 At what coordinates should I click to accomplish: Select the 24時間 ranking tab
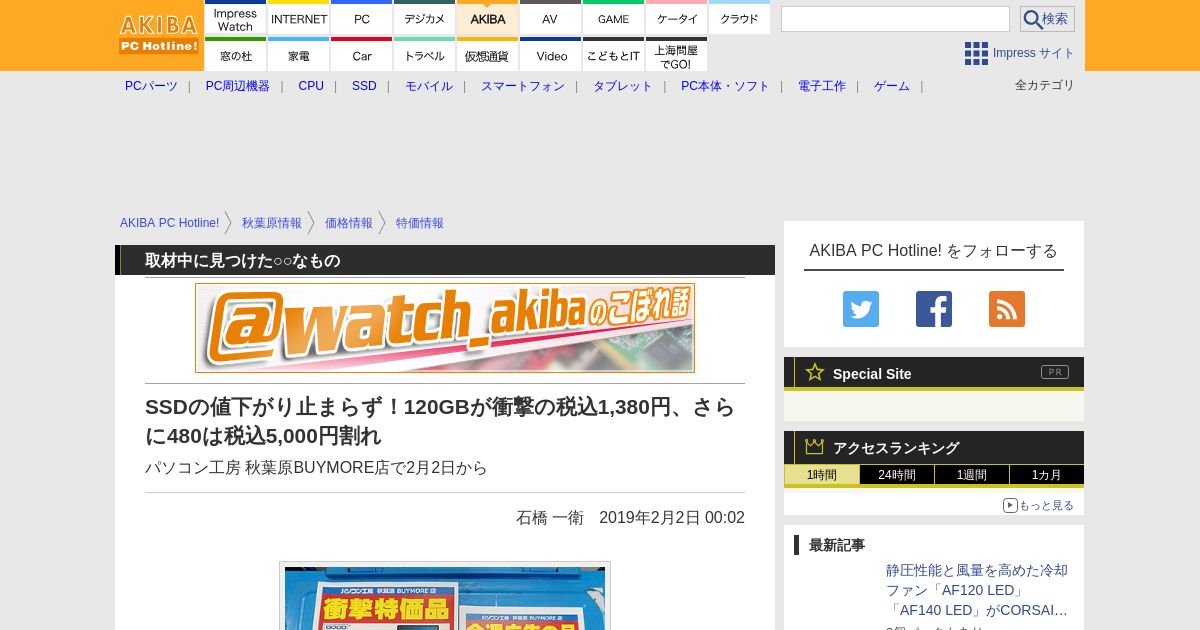897,475
